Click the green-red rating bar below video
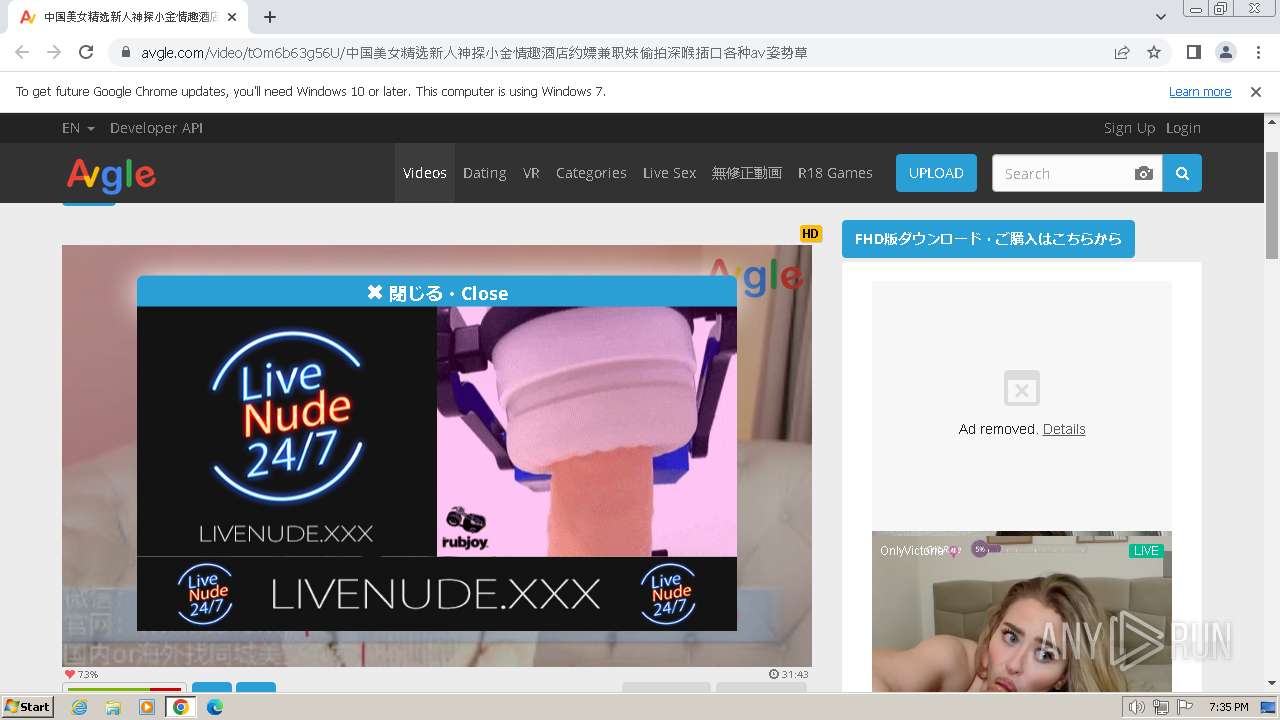The width and height of the screenshot is (1280, 720). (x=126, y=688)
